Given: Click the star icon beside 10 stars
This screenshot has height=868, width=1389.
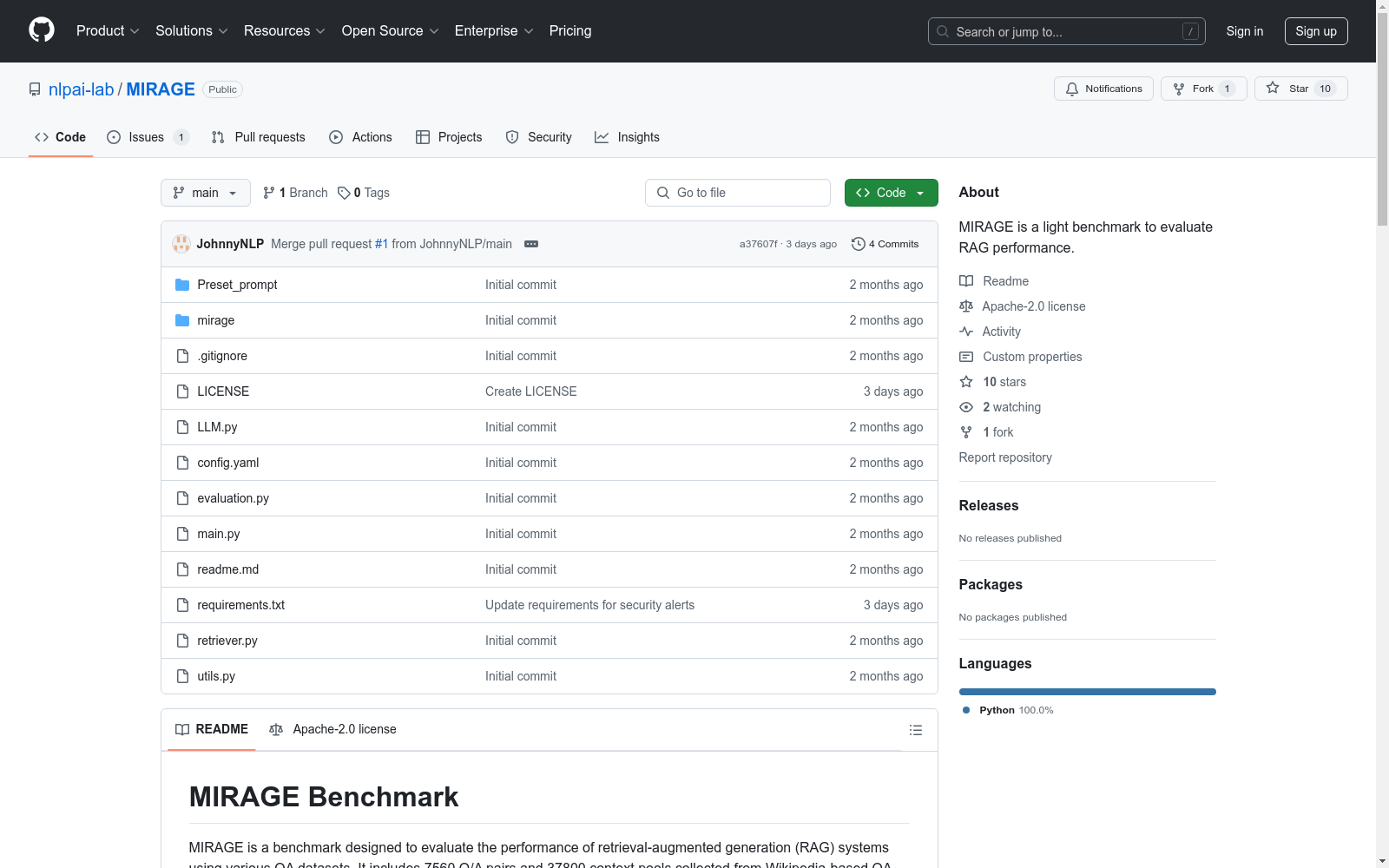Looking at the screenshot, I should [966, 382].
